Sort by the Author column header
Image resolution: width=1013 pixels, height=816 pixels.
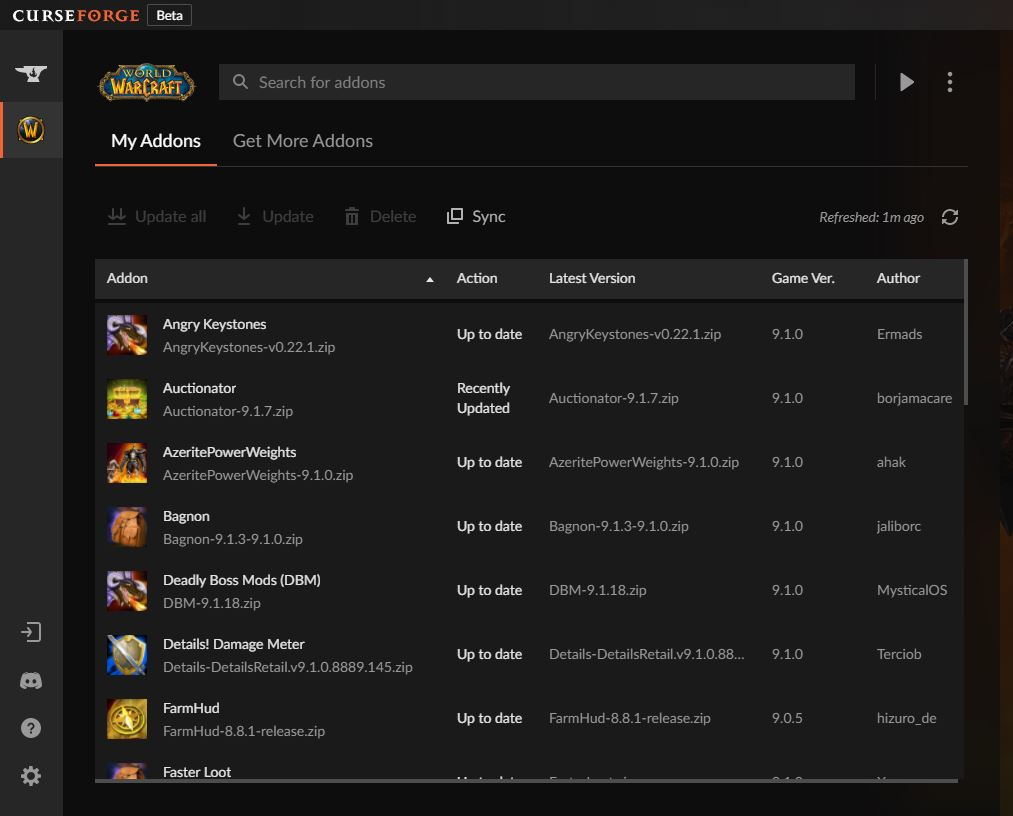[898, 278]
